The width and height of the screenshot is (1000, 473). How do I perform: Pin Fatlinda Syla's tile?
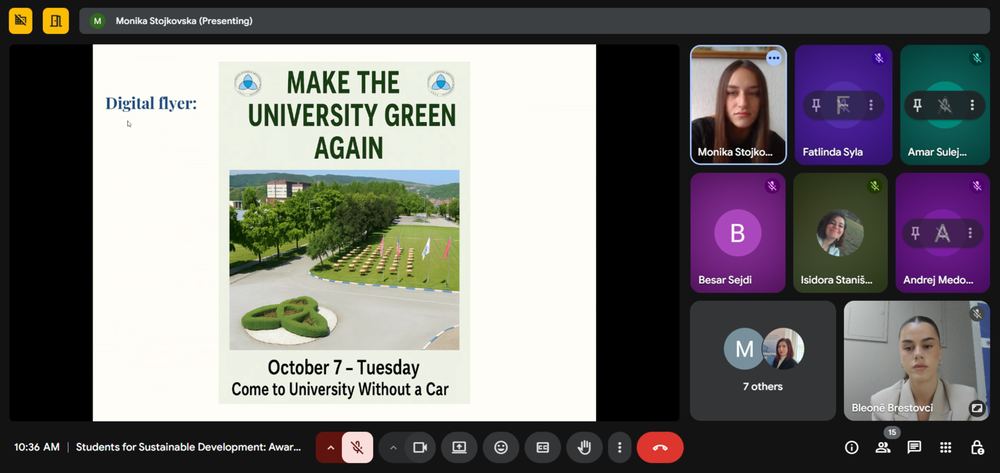(816, 105)
